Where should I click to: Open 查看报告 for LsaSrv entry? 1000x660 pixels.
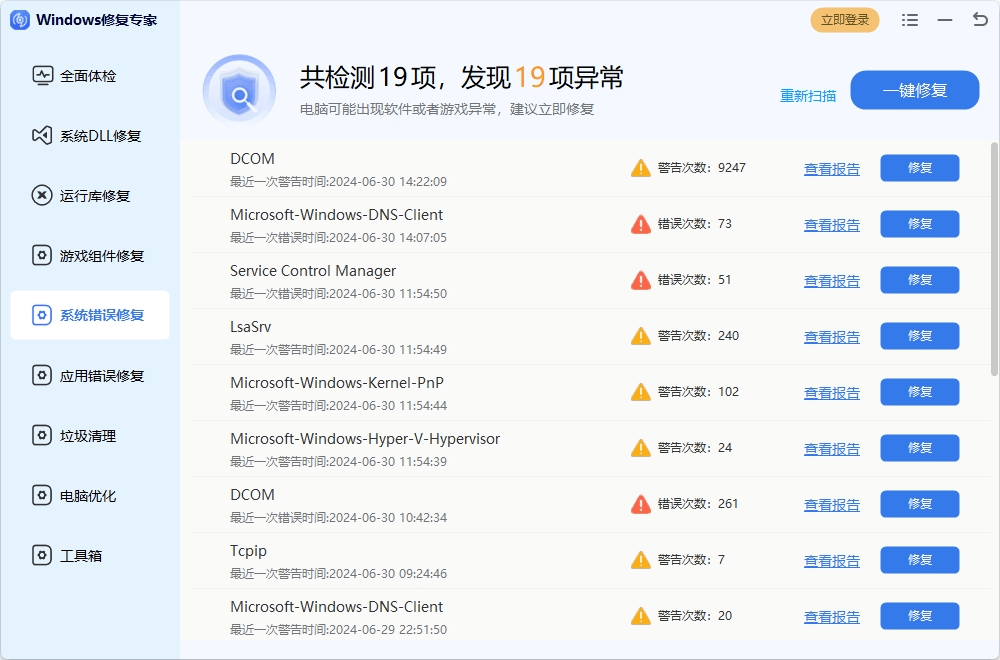tap(831, 337)
